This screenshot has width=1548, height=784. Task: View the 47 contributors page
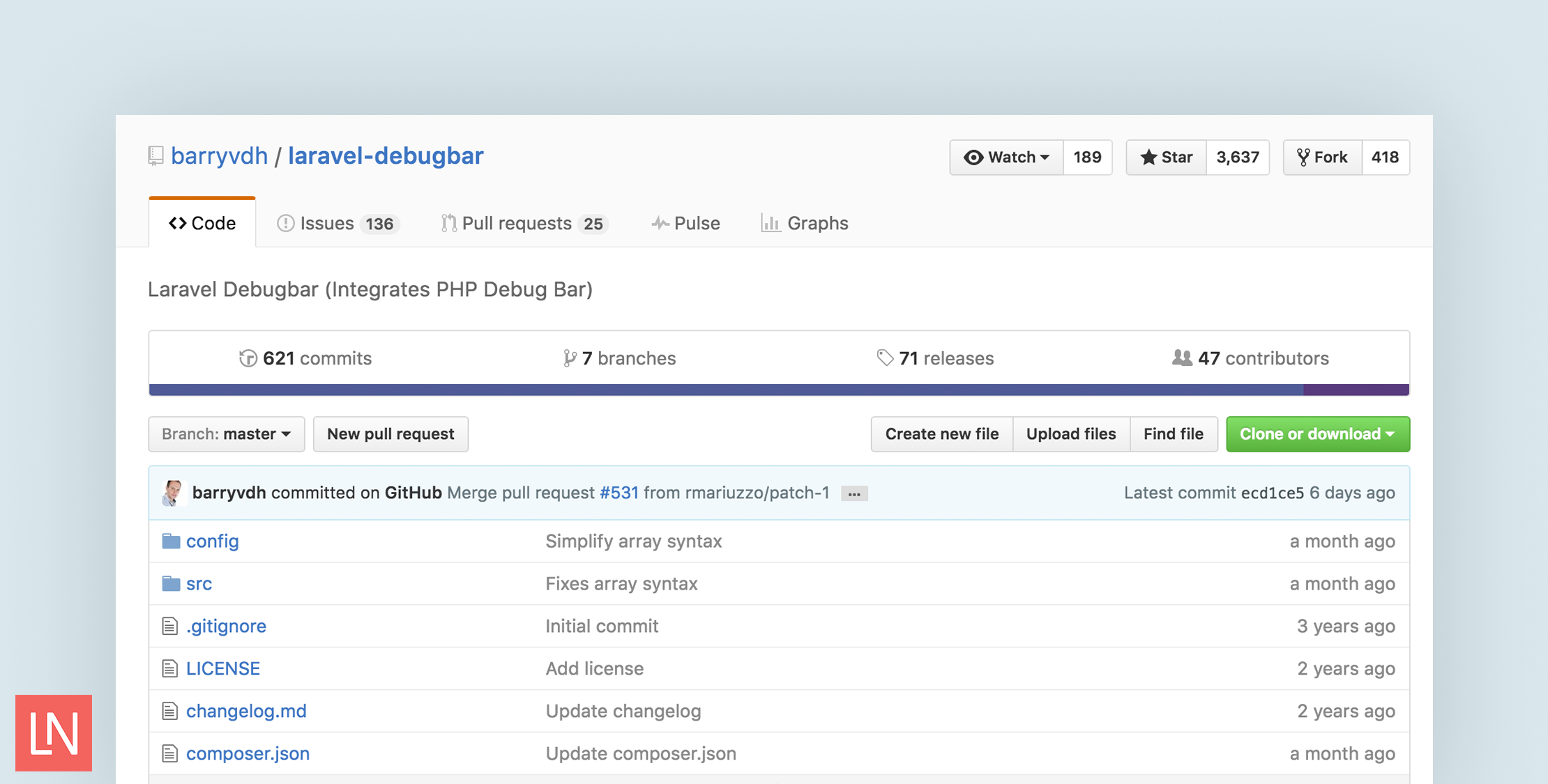(x=1250, y=358)
